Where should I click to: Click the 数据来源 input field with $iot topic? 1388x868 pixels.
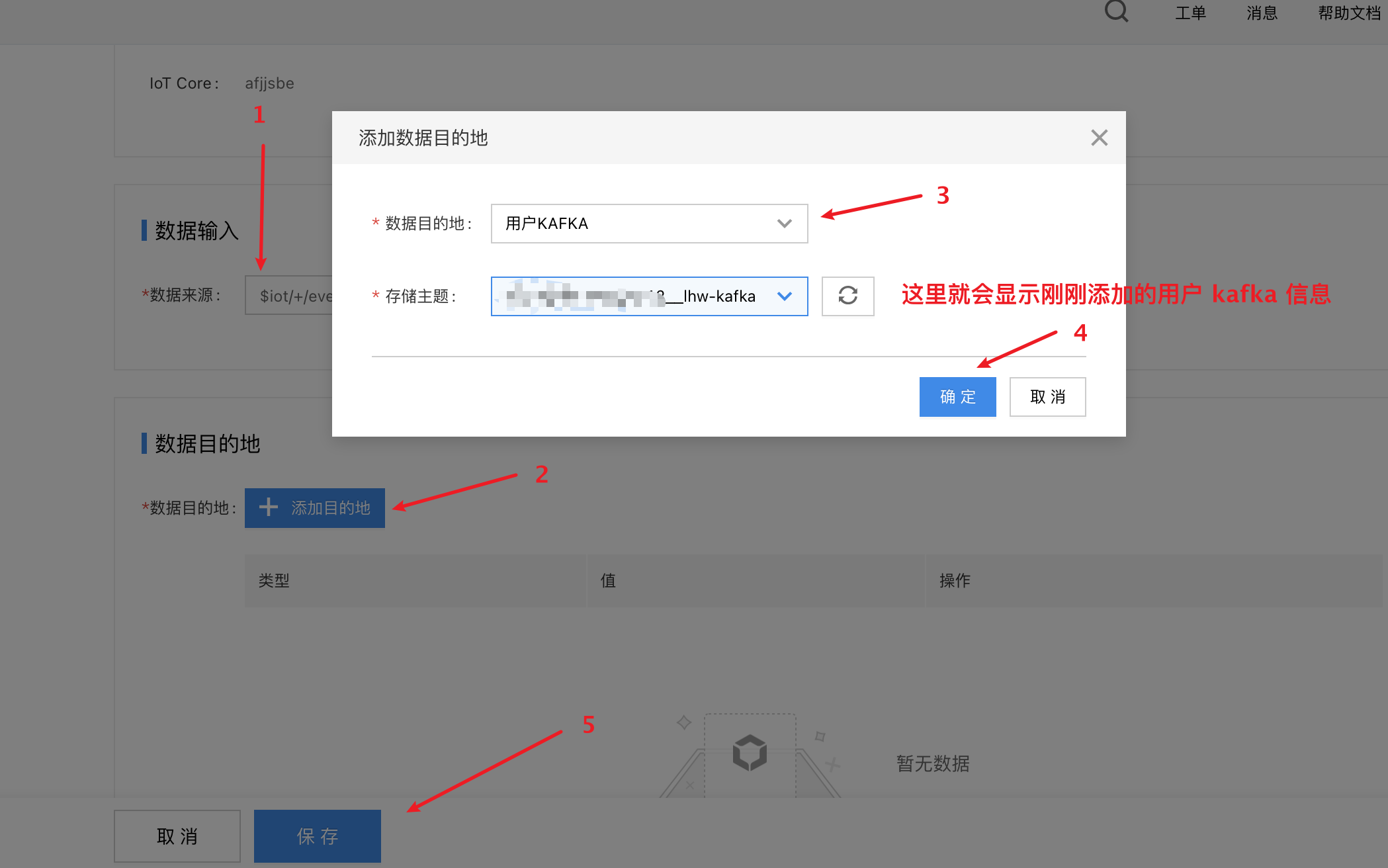289,295
